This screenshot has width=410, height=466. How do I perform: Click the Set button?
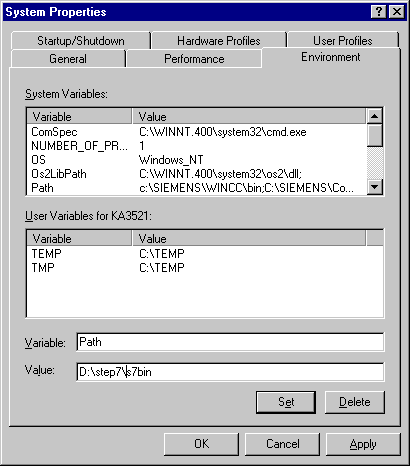pos(286,402)
